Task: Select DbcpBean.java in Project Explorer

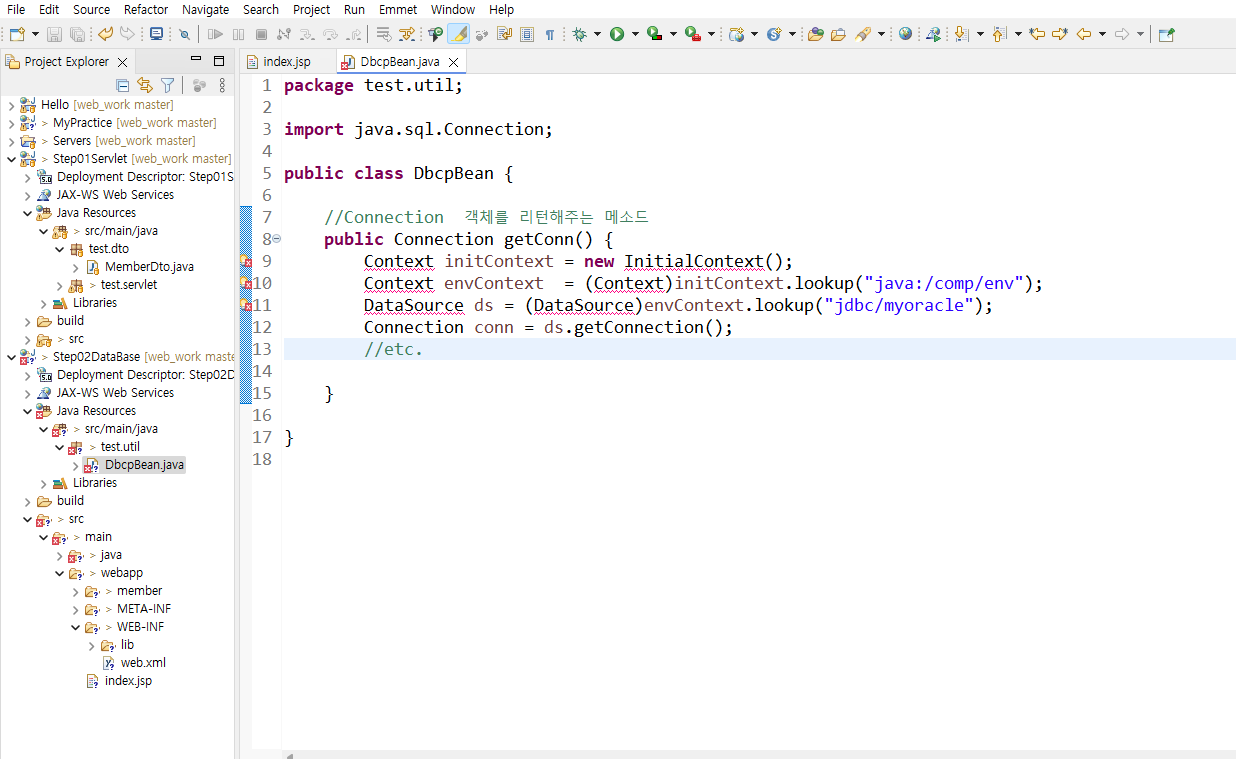Action: (x=144, y=465)
